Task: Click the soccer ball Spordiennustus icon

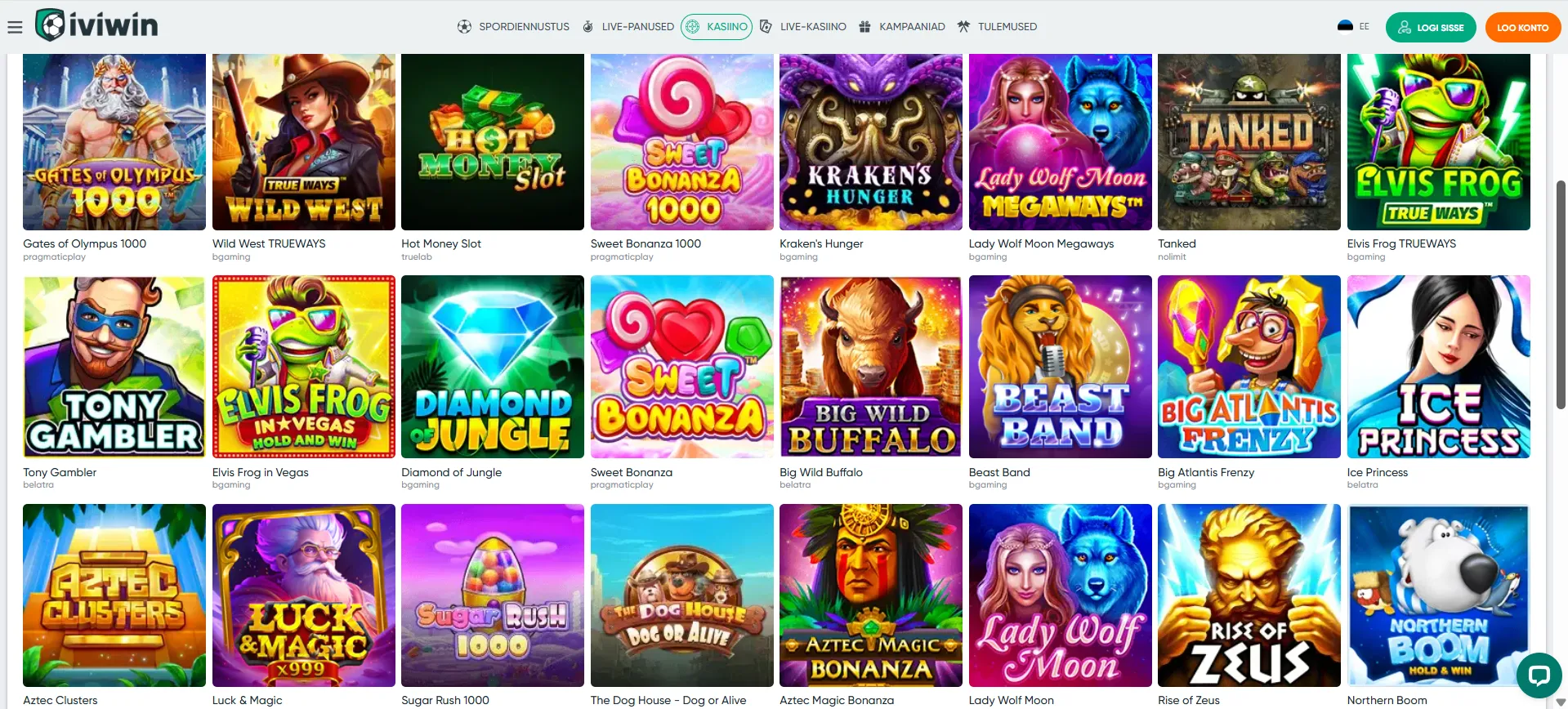Action: 464,26
